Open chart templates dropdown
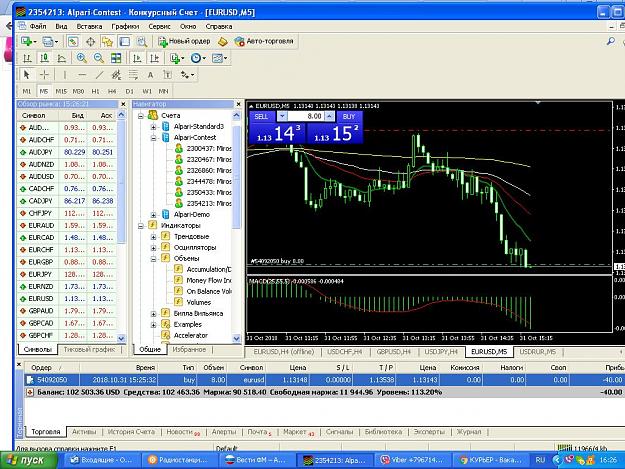Image resolution: width=625 pixels, height=469 pixels. click(219, 58)
